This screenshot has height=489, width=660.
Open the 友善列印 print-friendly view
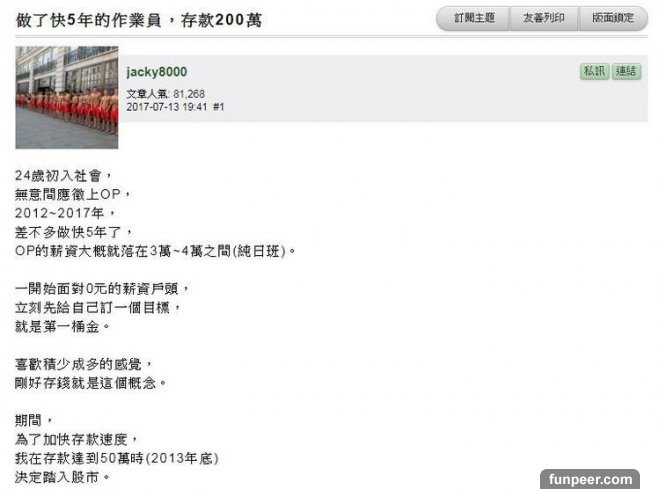click(x=544, y=18)
